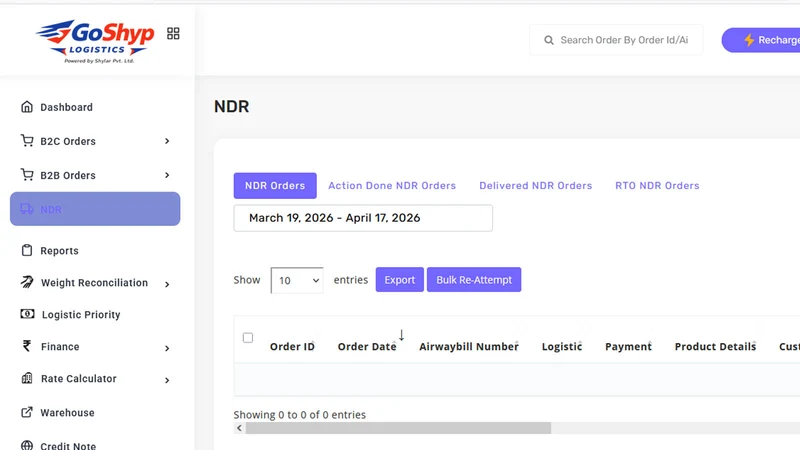Click the Export button
Screen dimensions: 800x450
point(399,280)
